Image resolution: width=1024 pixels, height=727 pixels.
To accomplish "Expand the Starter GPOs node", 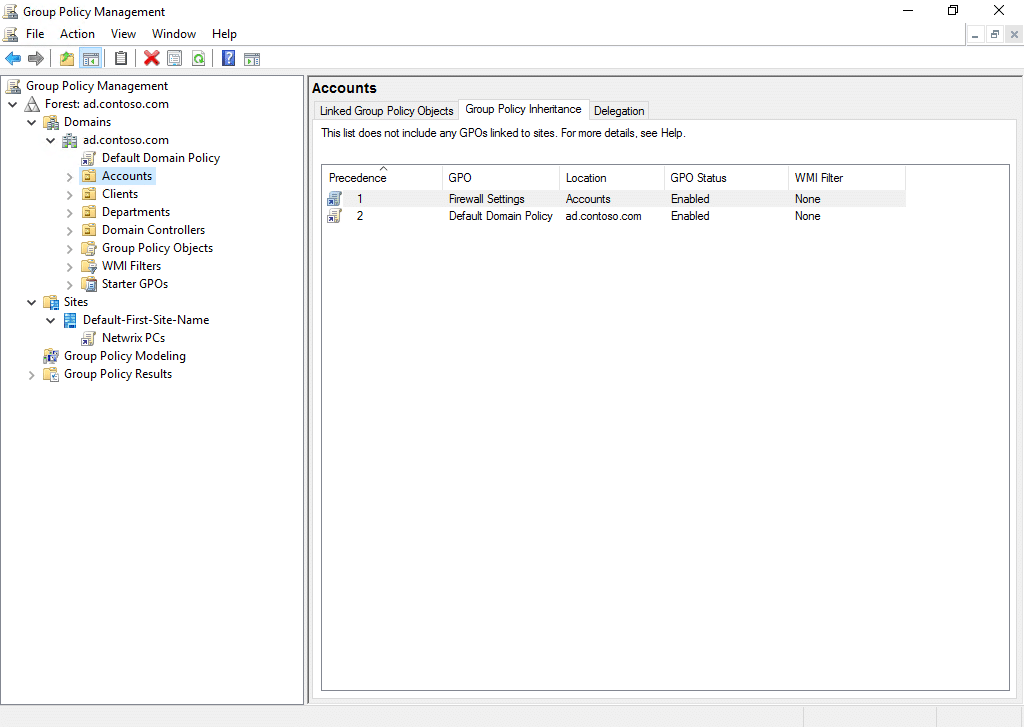I will pos(69,285).
